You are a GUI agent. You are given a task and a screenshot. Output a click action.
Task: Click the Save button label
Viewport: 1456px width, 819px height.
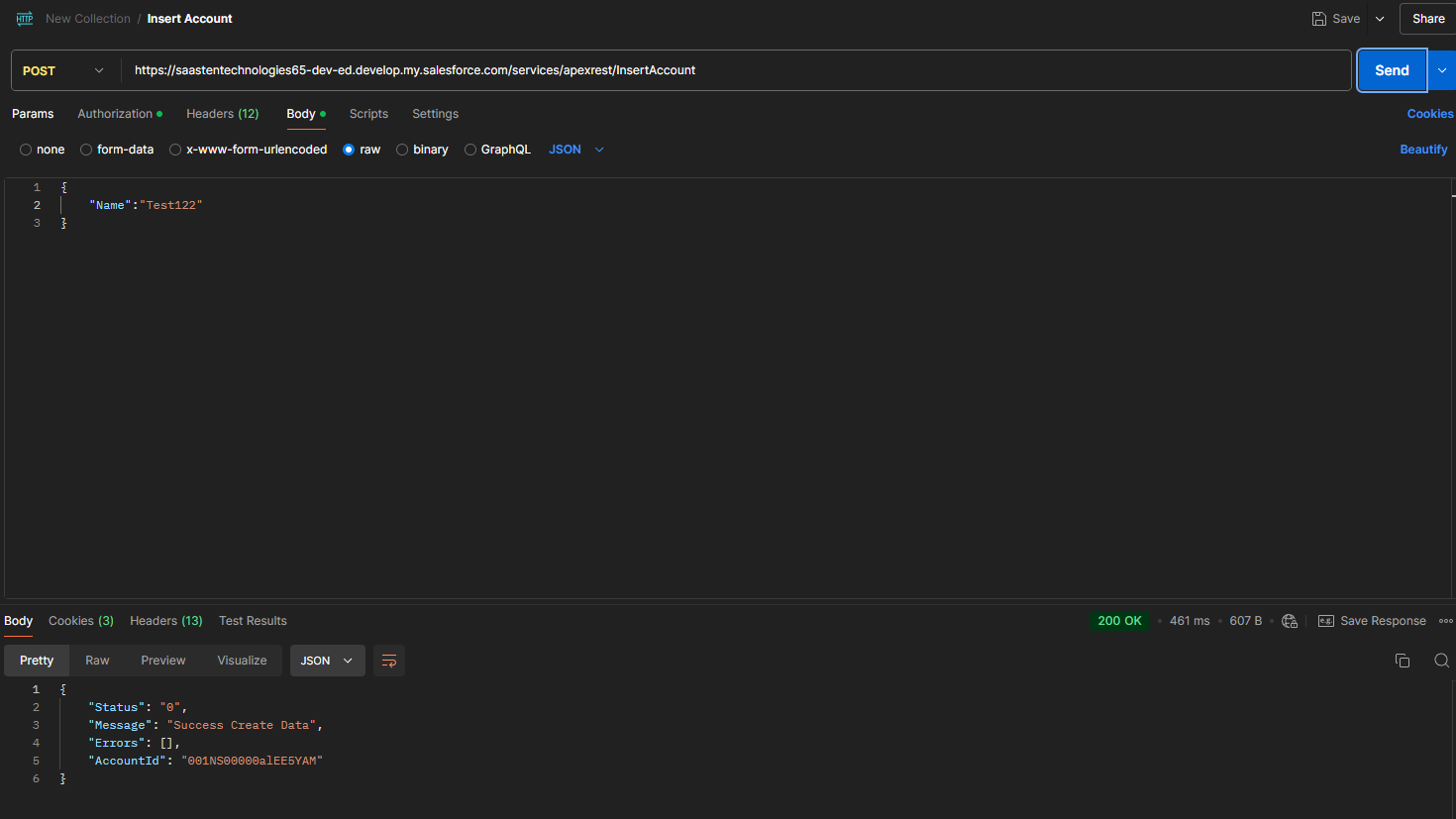[1346, 19]
